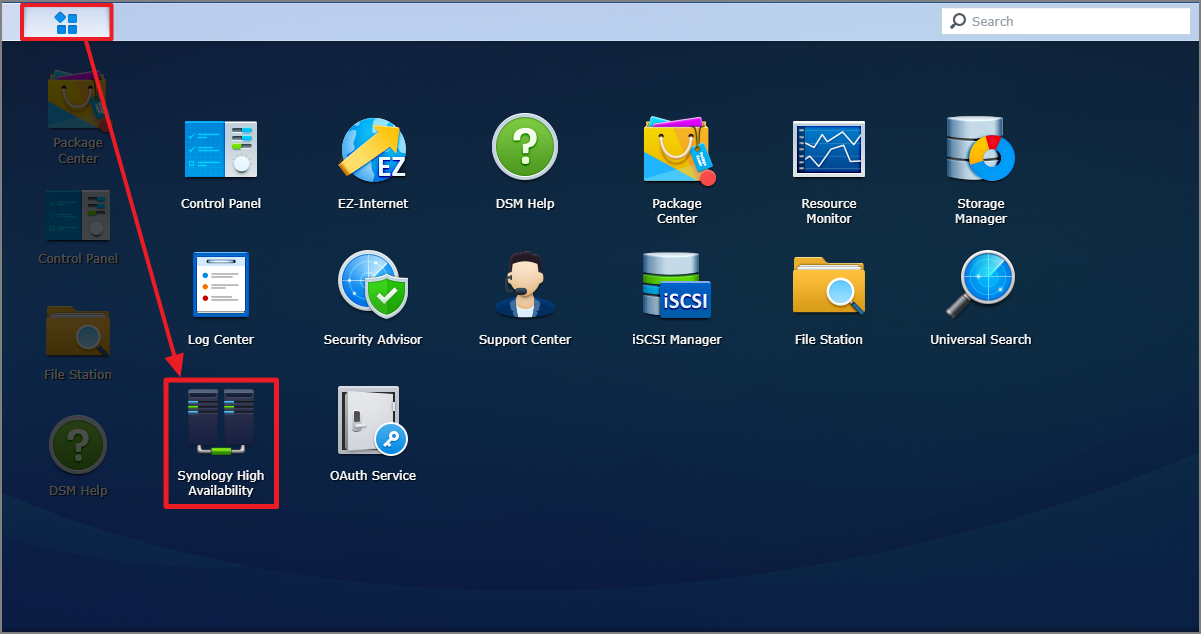Launch Universal Search app
The width and height of the screenshot is (1201, 634).
(980, 285)
